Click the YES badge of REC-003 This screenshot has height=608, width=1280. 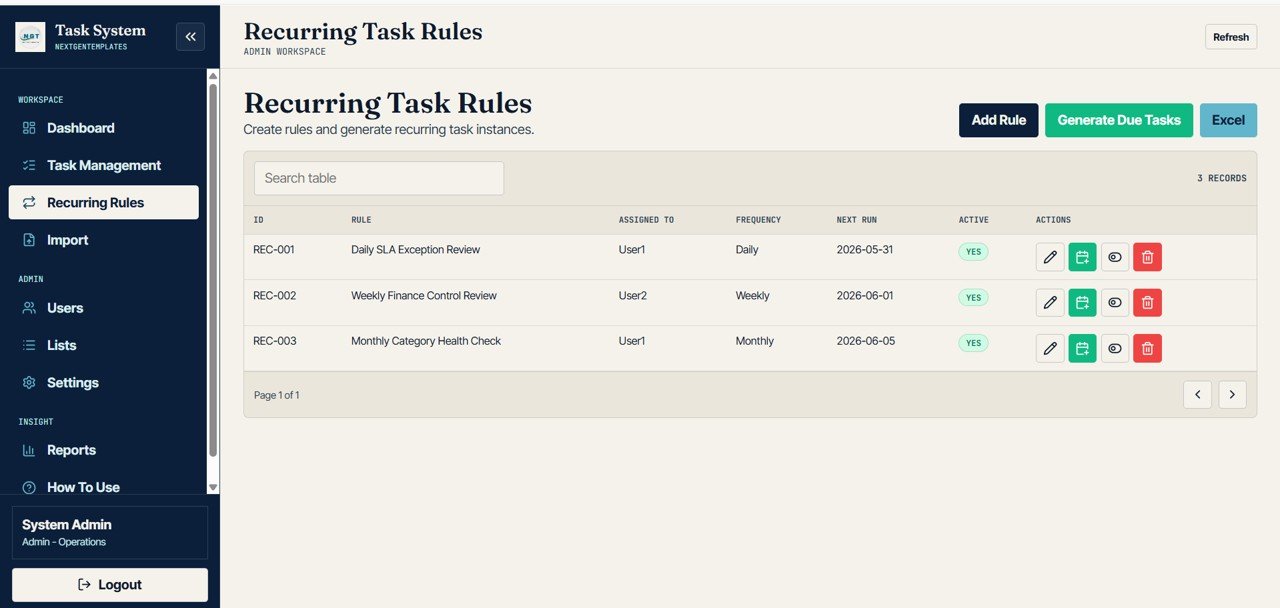(x=973, y=343)
